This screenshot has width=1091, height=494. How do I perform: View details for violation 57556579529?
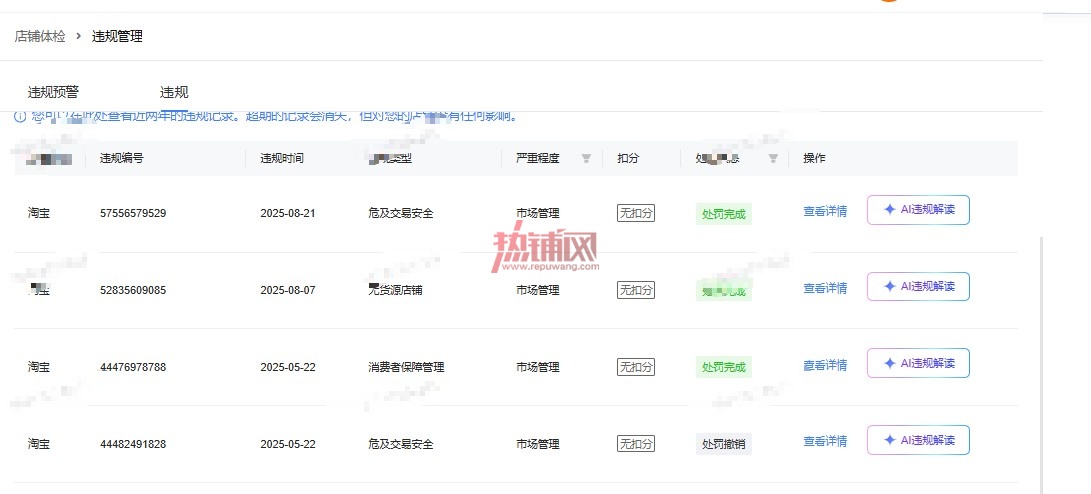825,212
